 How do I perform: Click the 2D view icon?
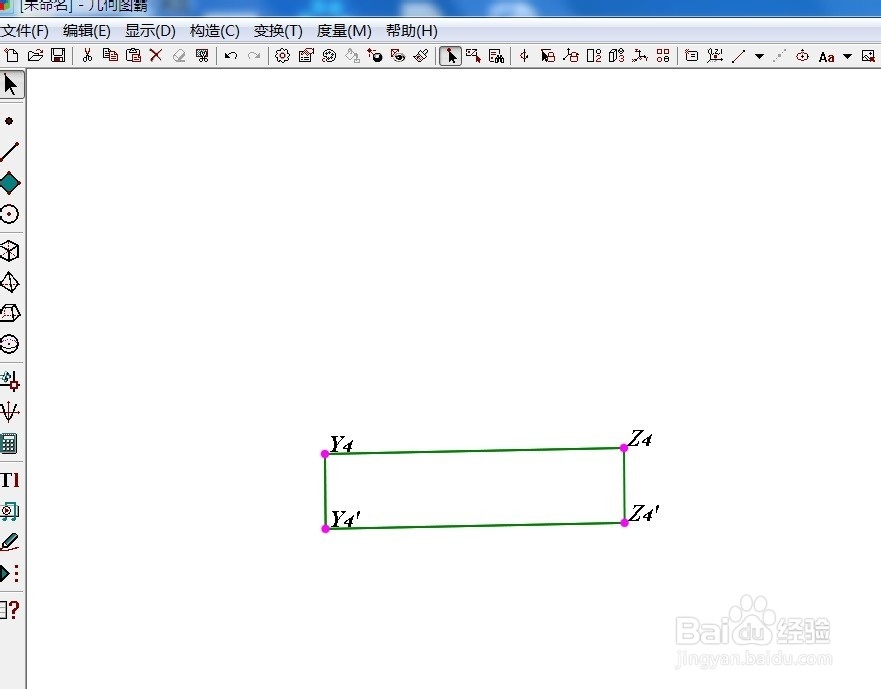594,56
